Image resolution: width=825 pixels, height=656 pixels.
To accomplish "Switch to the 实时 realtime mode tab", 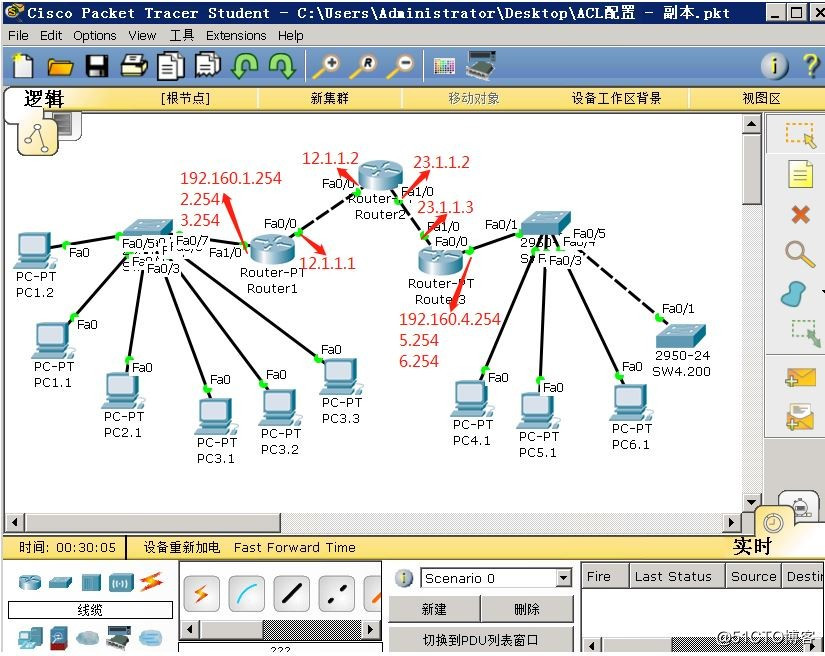I will [752, 546].
